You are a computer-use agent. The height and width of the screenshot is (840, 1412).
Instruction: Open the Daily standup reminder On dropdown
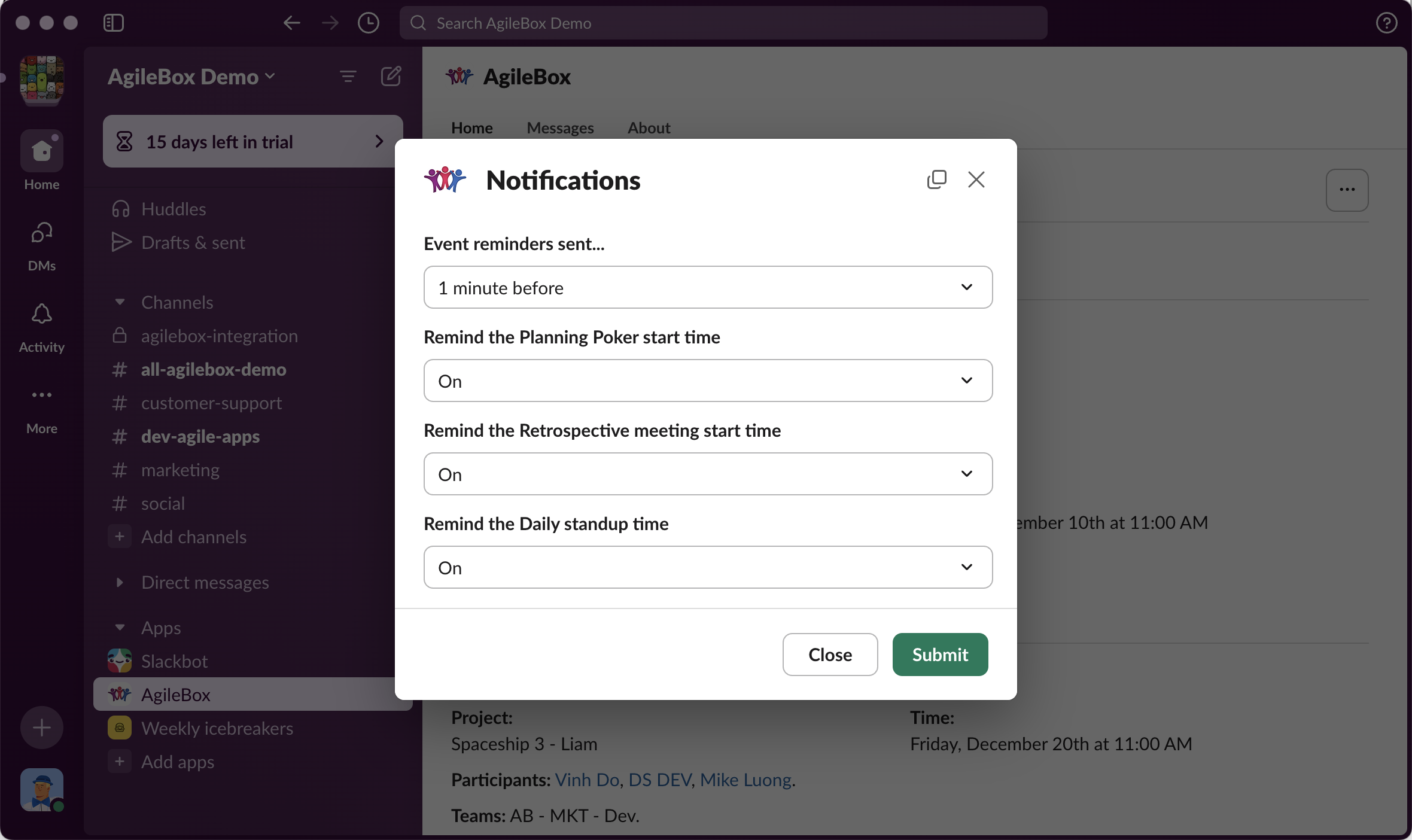pyautogui.click(x=708, y=567)
